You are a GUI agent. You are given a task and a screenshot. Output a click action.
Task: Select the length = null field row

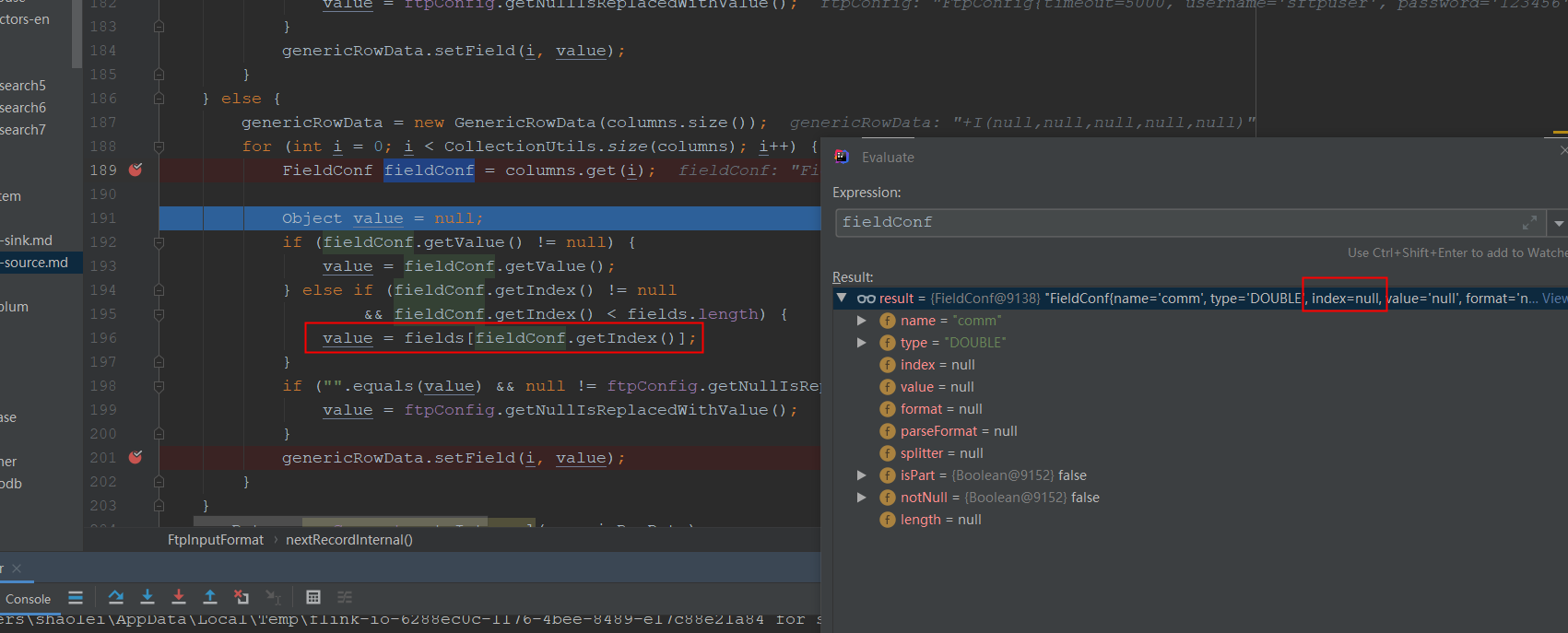pyautogui.click(x=1198, y=519)
